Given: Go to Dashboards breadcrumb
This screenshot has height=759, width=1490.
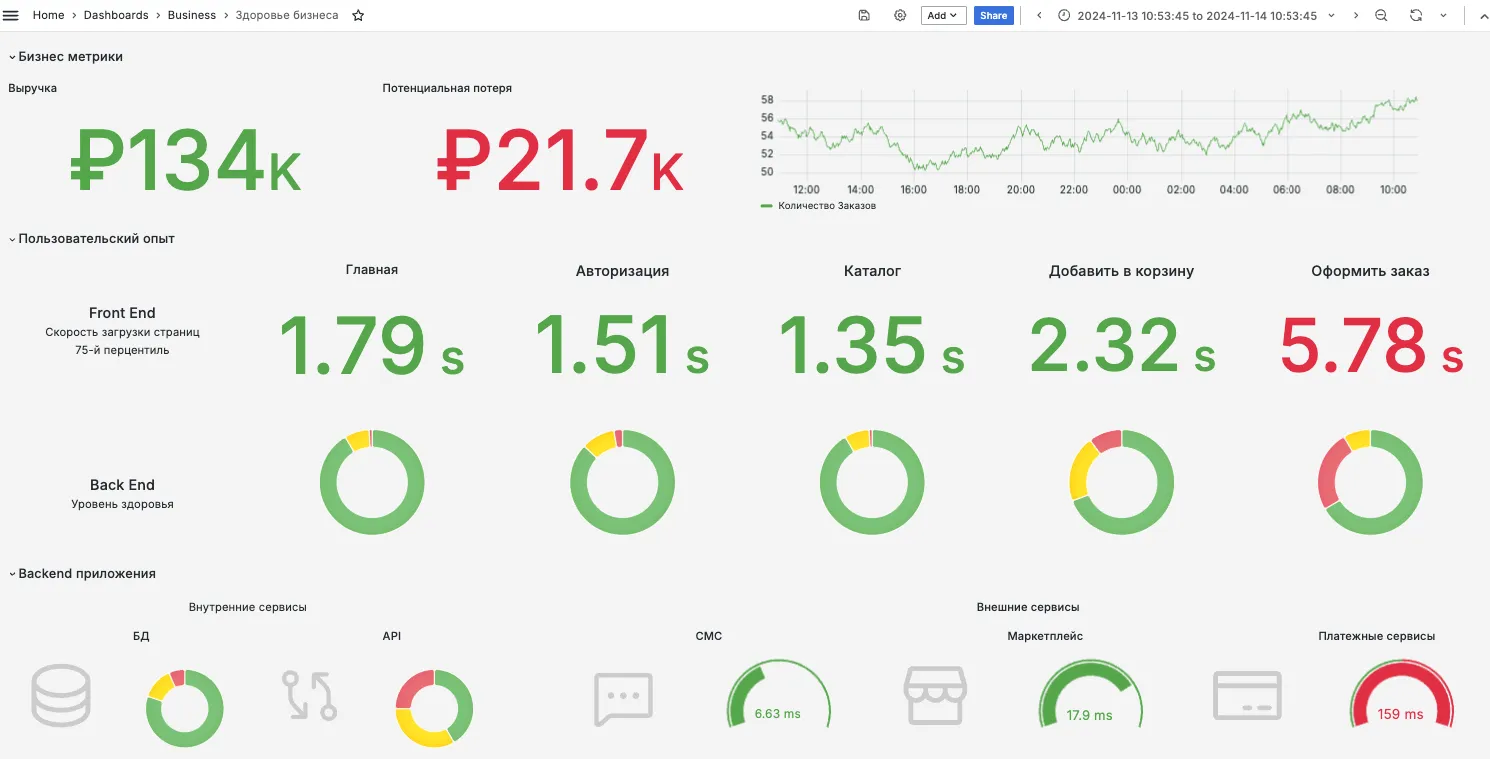Looking at the screenshot, I should coord(116,15).
